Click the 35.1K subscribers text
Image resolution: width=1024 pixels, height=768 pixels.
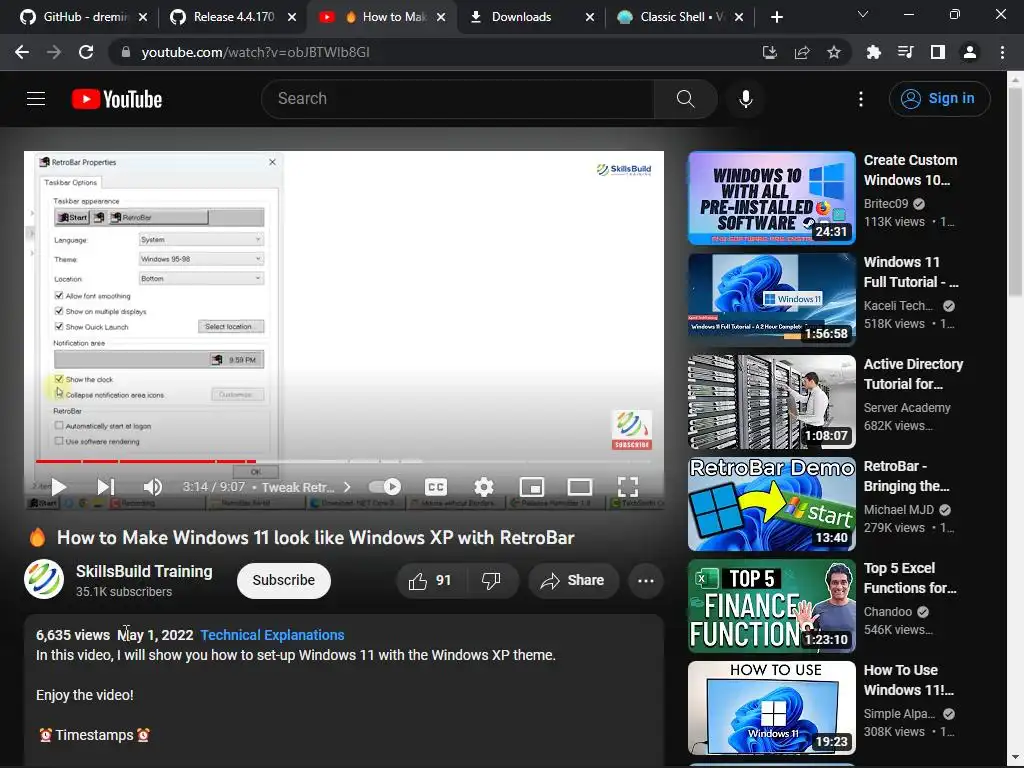(123, 592)
